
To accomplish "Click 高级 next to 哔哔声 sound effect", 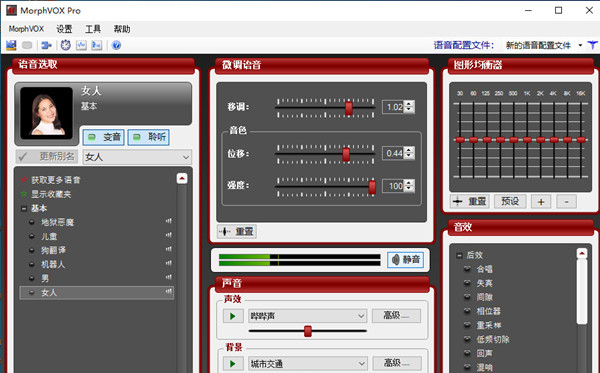I will pos(396,316).
